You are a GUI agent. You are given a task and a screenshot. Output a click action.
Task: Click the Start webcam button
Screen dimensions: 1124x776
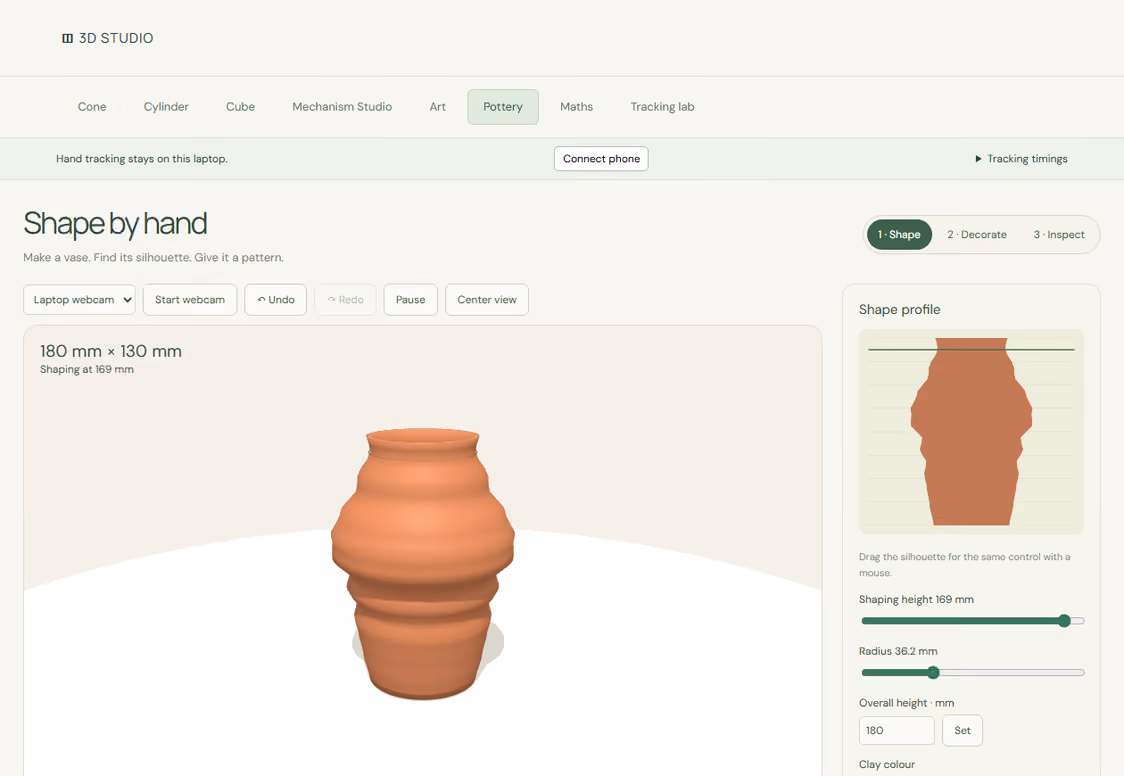pyautogui.click(x=190, y=300)
